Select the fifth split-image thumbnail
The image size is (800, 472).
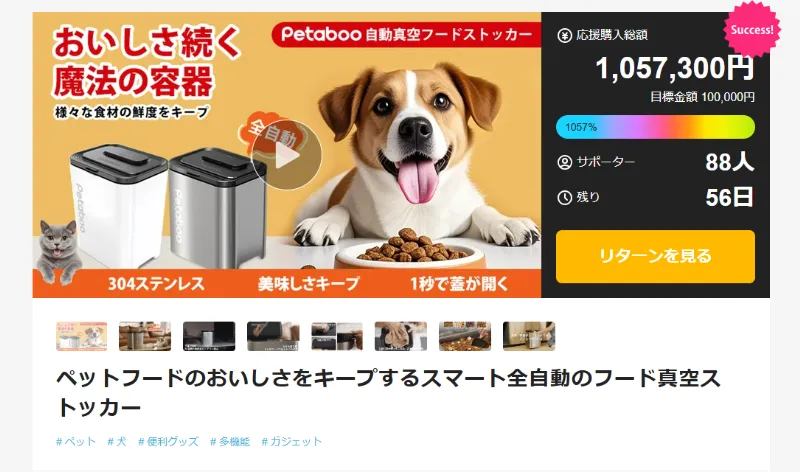[337, 336]
